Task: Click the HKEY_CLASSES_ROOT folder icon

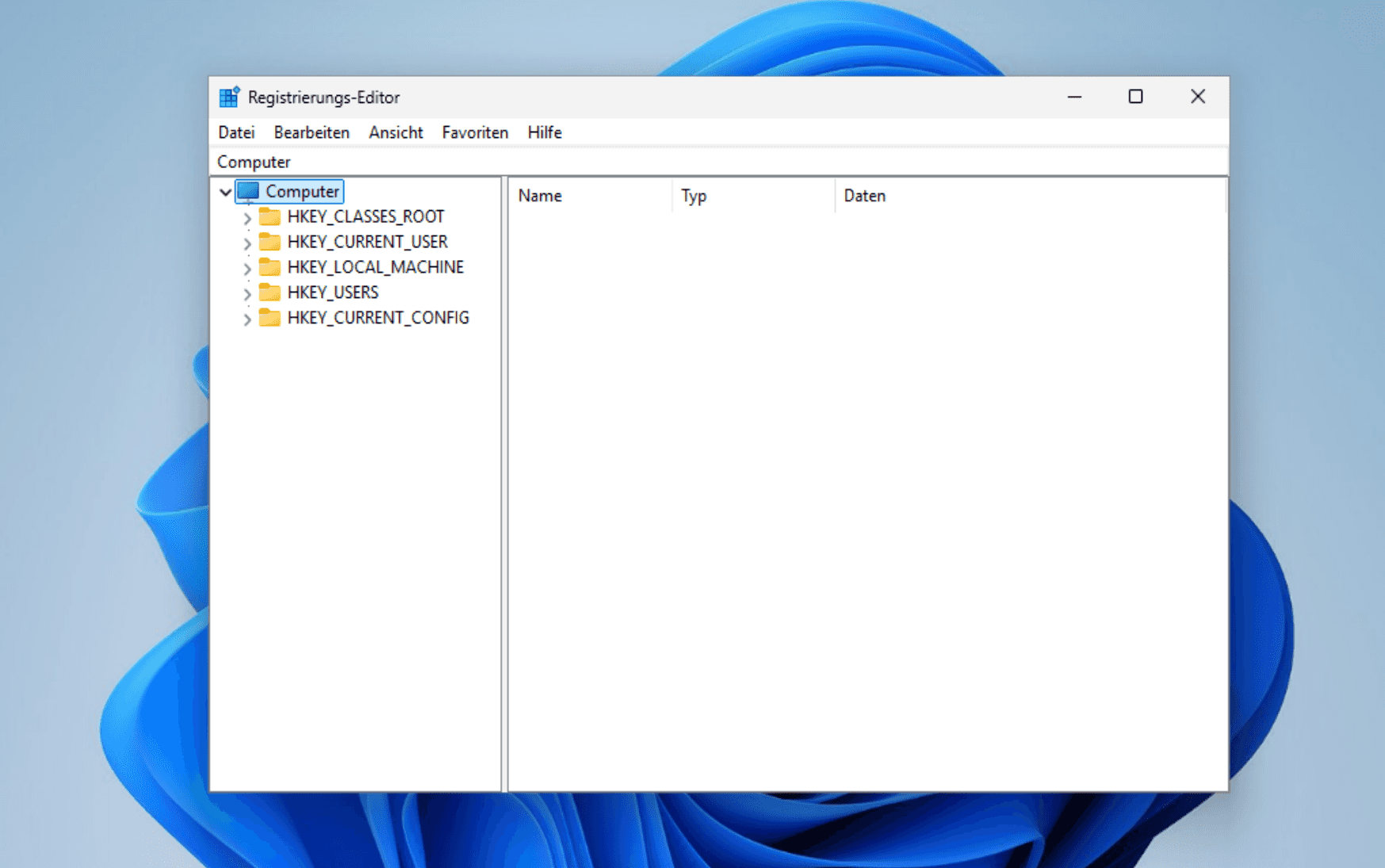Action: point(270,216)
